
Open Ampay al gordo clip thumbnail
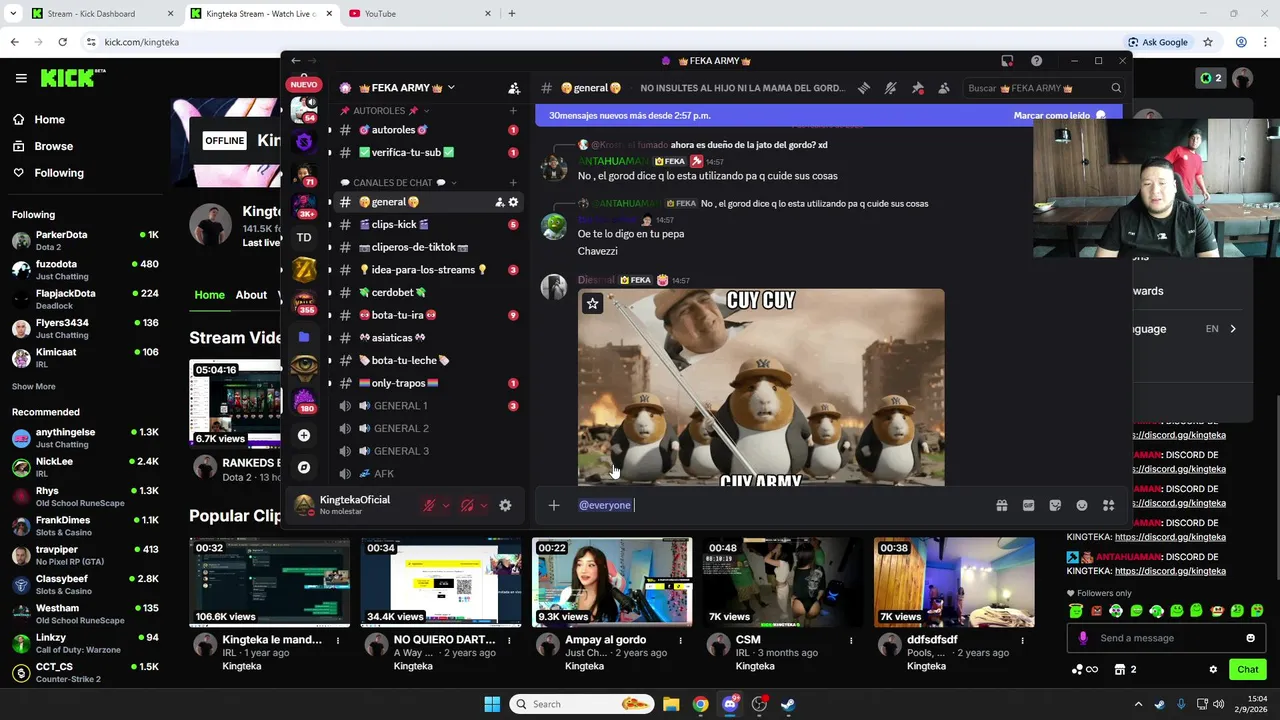point(612,582)
